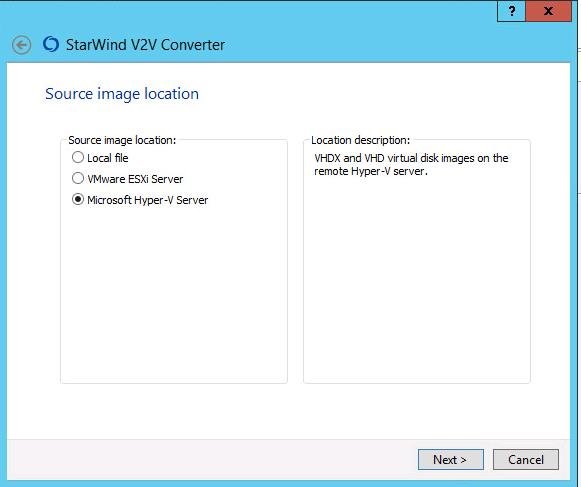The width and height of the screenshot is (581, 487).
Task: Choose the VMware ESXi Server radio circle
Action: (78, 179)
